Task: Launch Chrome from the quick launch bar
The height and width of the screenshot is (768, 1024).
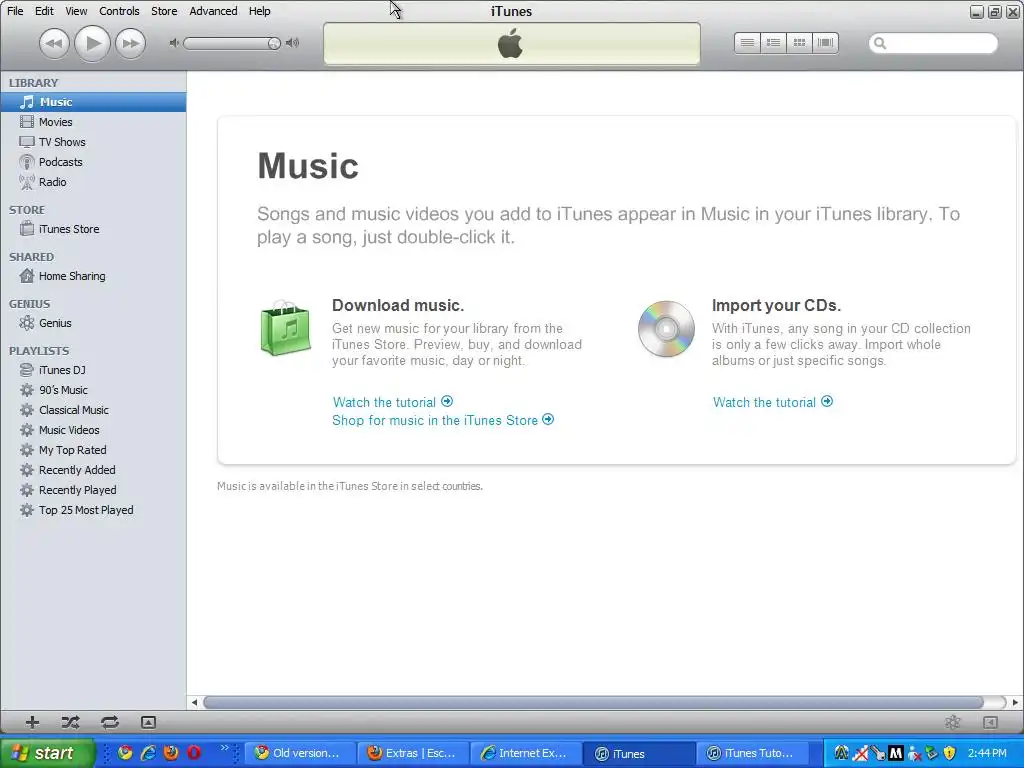Action: tap(125, 753)
